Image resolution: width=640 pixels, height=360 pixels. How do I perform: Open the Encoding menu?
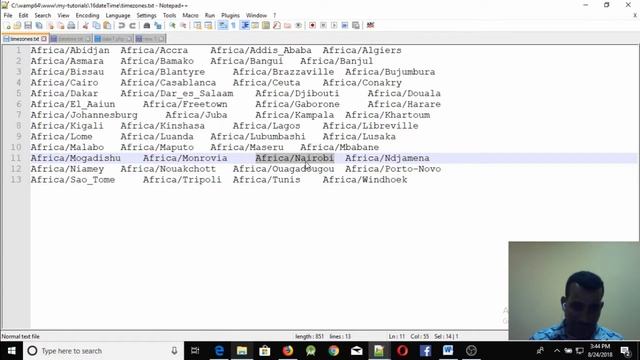pos(87,16)
